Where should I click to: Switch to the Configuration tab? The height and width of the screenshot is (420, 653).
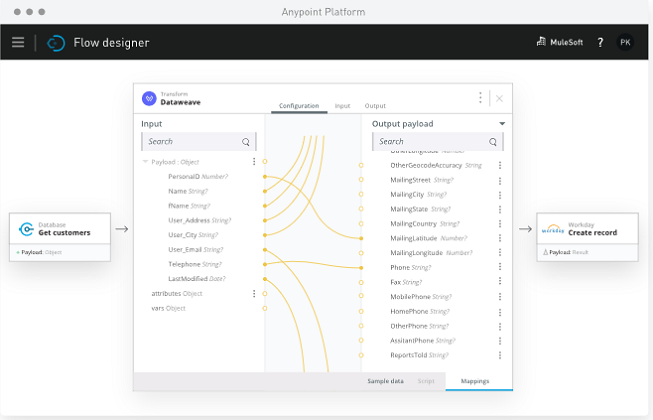click(299, 106)
